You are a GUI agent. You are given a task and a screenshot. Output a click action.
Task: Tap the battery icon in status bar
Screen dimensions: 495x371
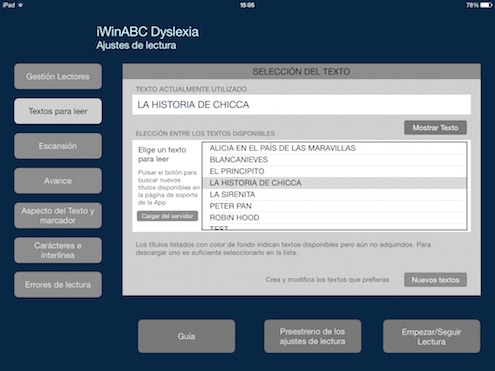click(x=486, y=5)
